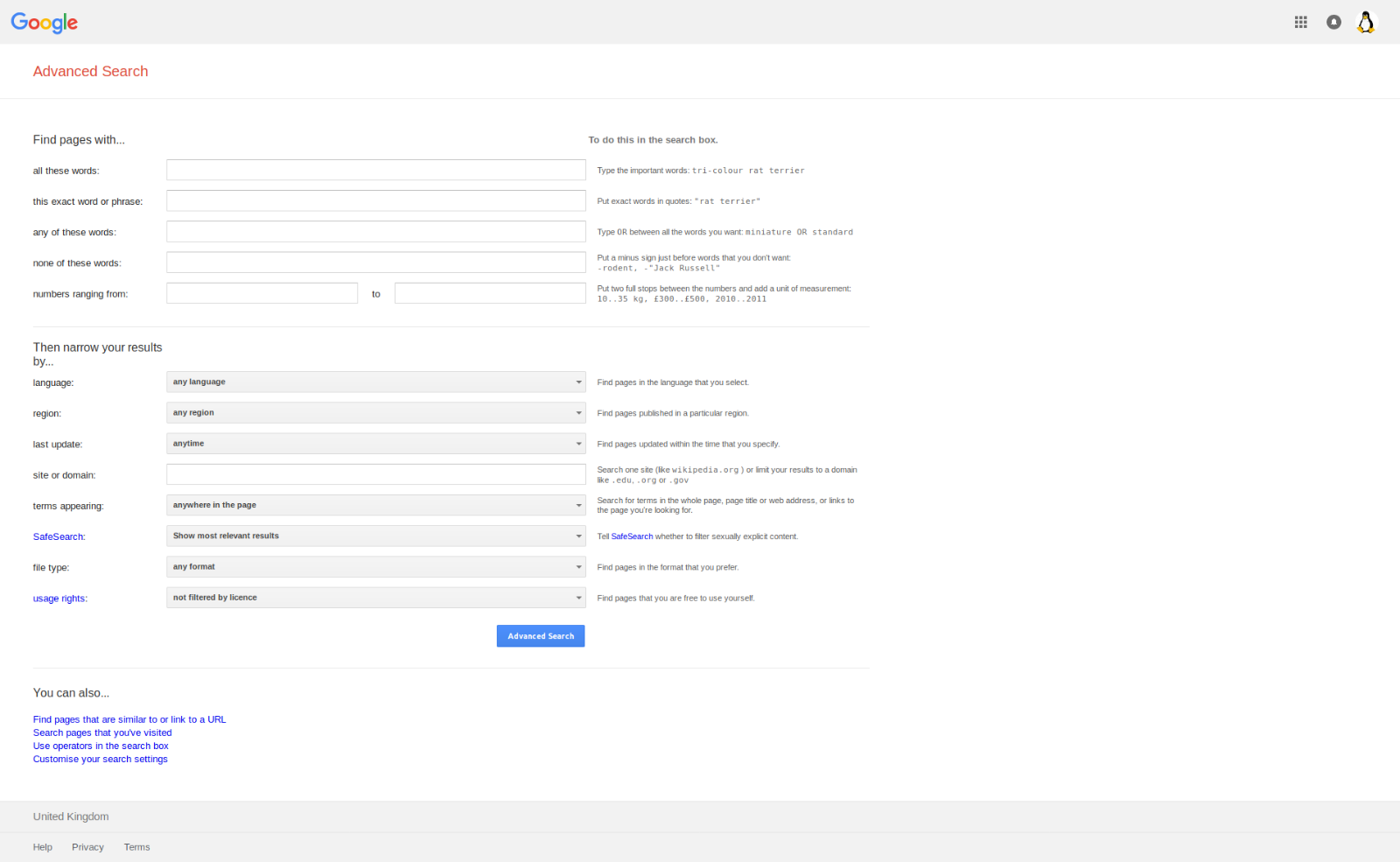Click the 'file type:' label
Image resolution: width=1400 pixels, height=862 pixels.
tap(52, 568)
